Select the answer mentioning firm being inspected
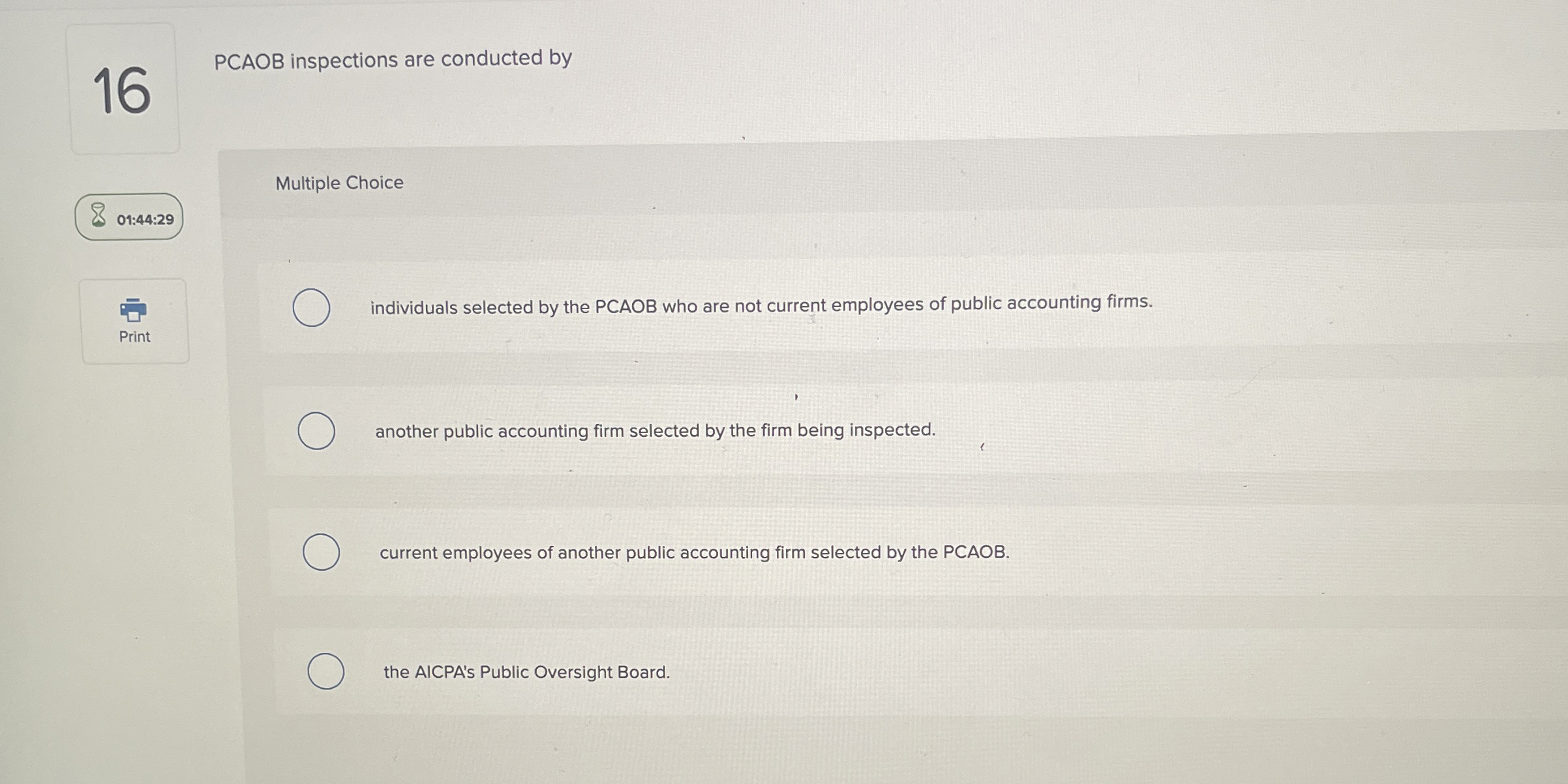The width and height of the screenshot is (1568, 784). coord(316,430)
